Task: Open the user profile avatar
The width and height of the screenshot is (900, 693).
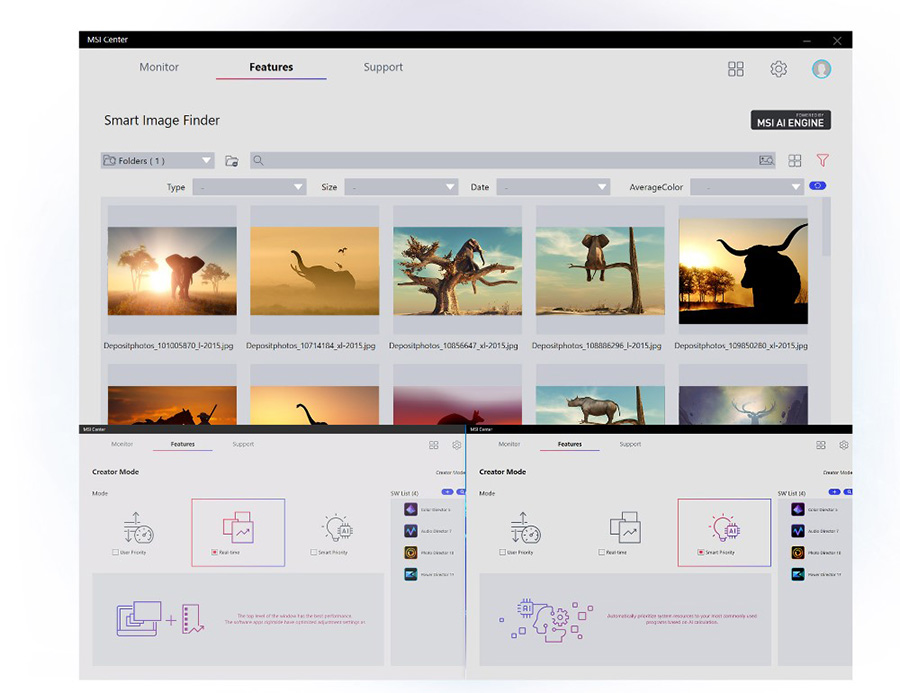Action: (x=821, y=69)
